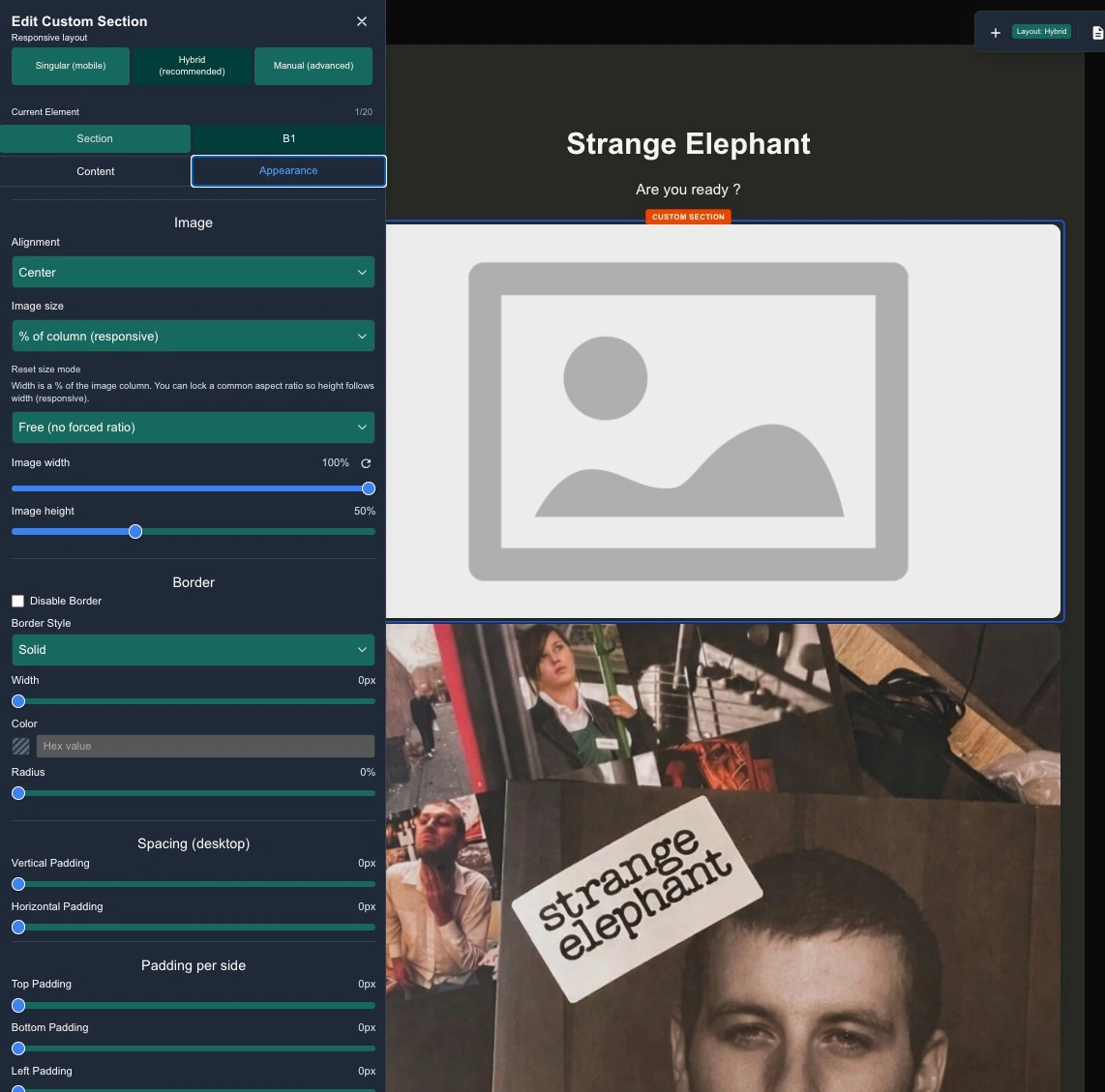
Task: Select the B1 element tab
Action: (288, 138)
